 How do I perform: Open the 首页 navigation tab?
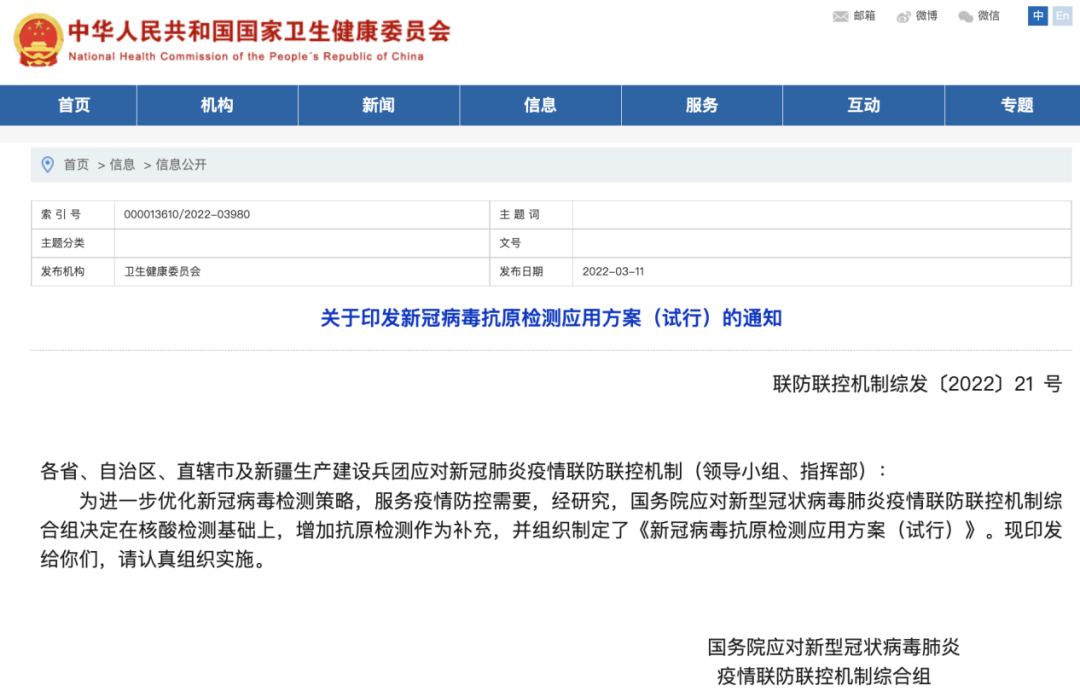pyautogui.click(x=74, y=105)
